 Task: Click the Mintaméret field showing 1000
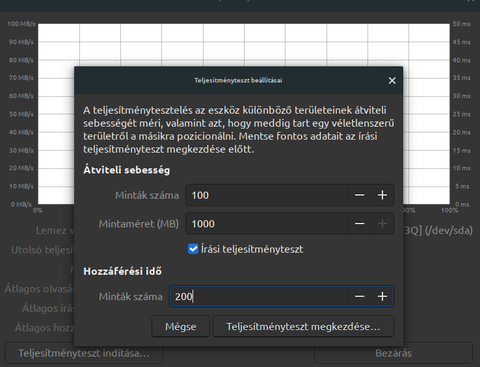pos(267,223)
